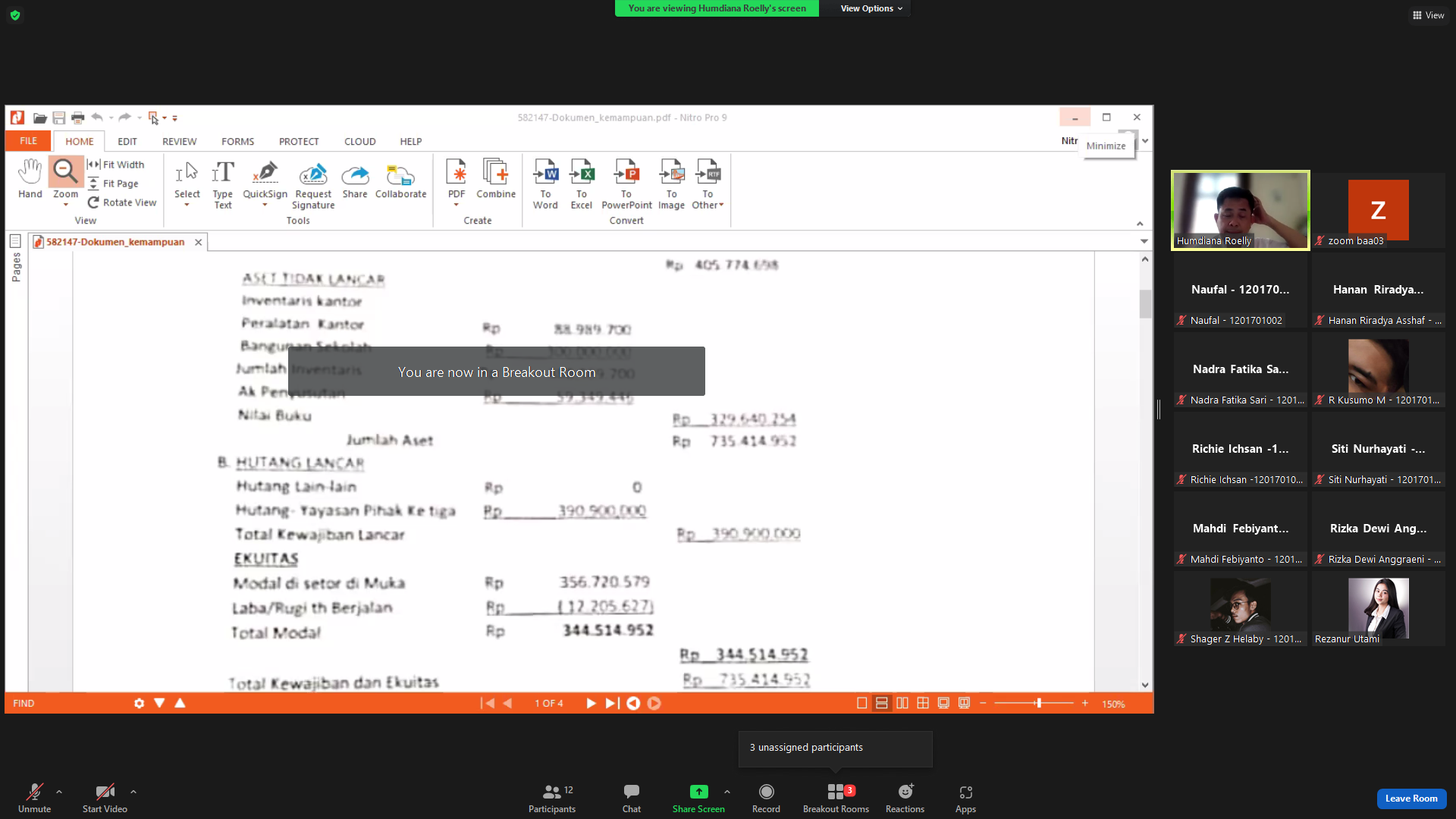Jump to the last page
The height and width of the screenshot is (819, 1456).
pos(612,703)
